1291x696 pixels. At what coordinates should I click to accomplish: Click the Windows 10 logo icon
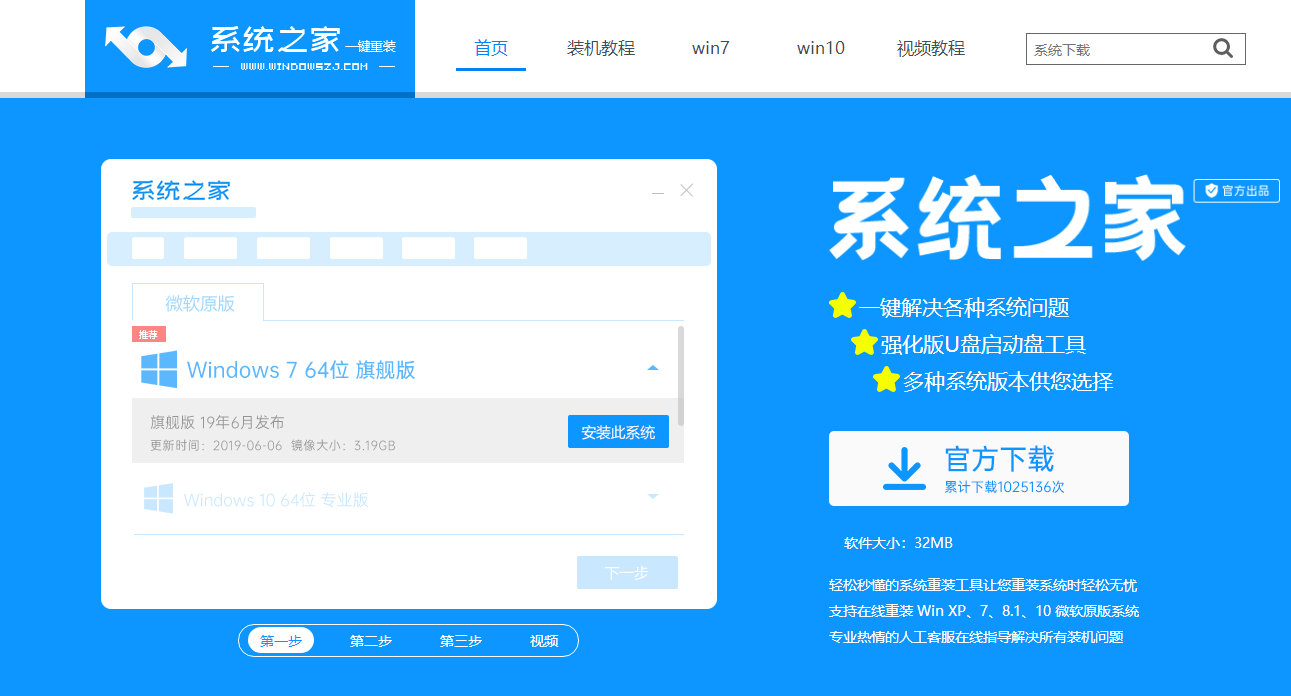[158, 498]
